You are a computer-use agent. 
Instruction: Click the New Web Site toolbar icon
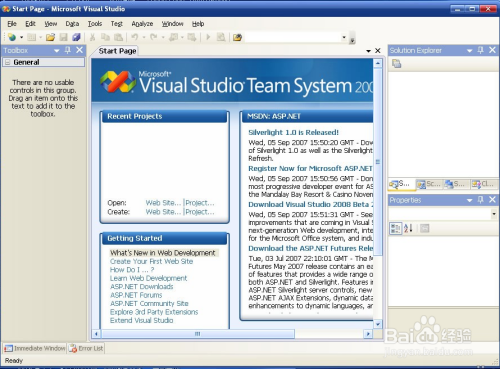pyautogui.click(x=12, y=37)
